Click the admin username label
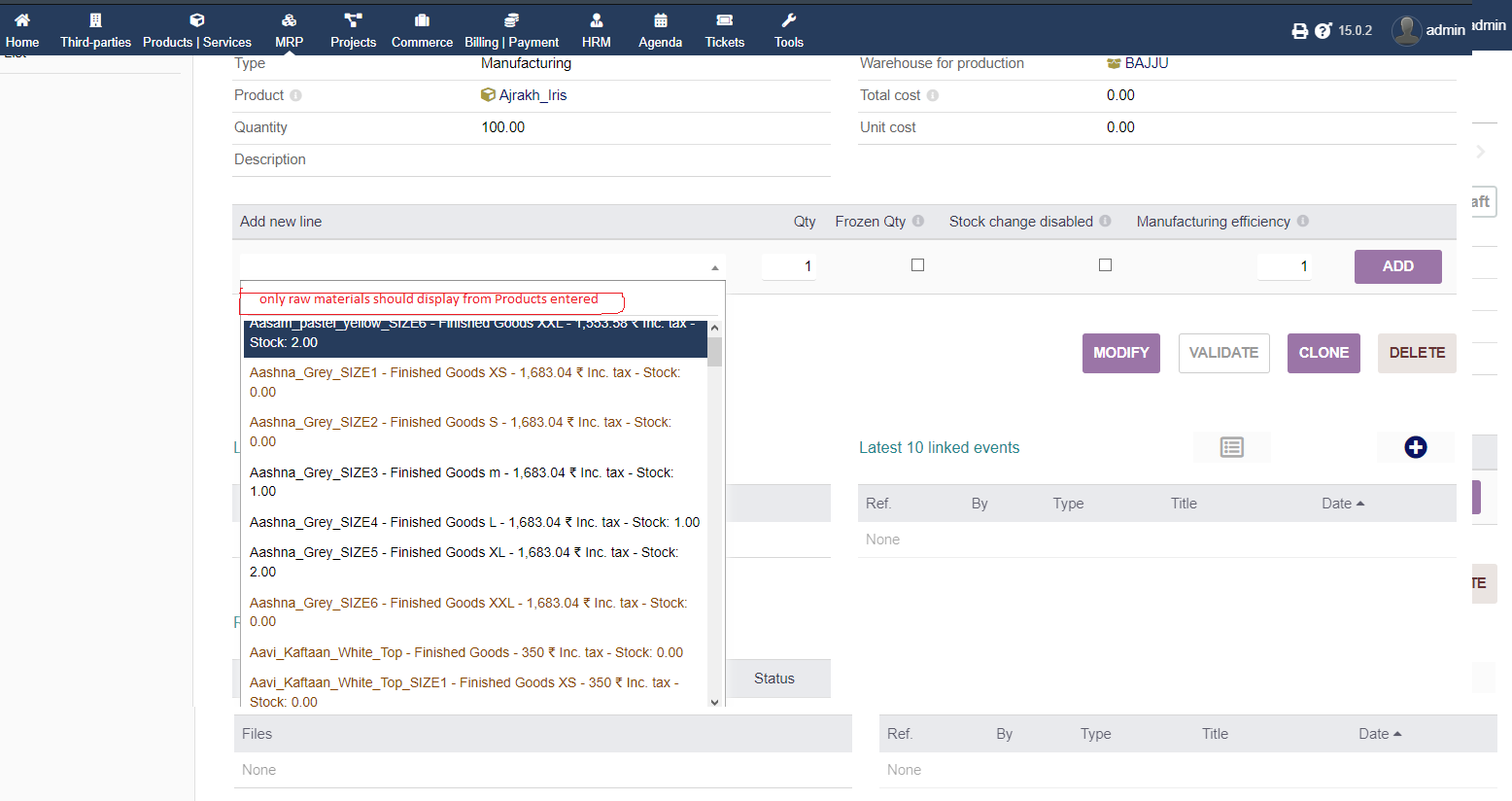This screenshot has height=801, width=1512. (1445, 30)
